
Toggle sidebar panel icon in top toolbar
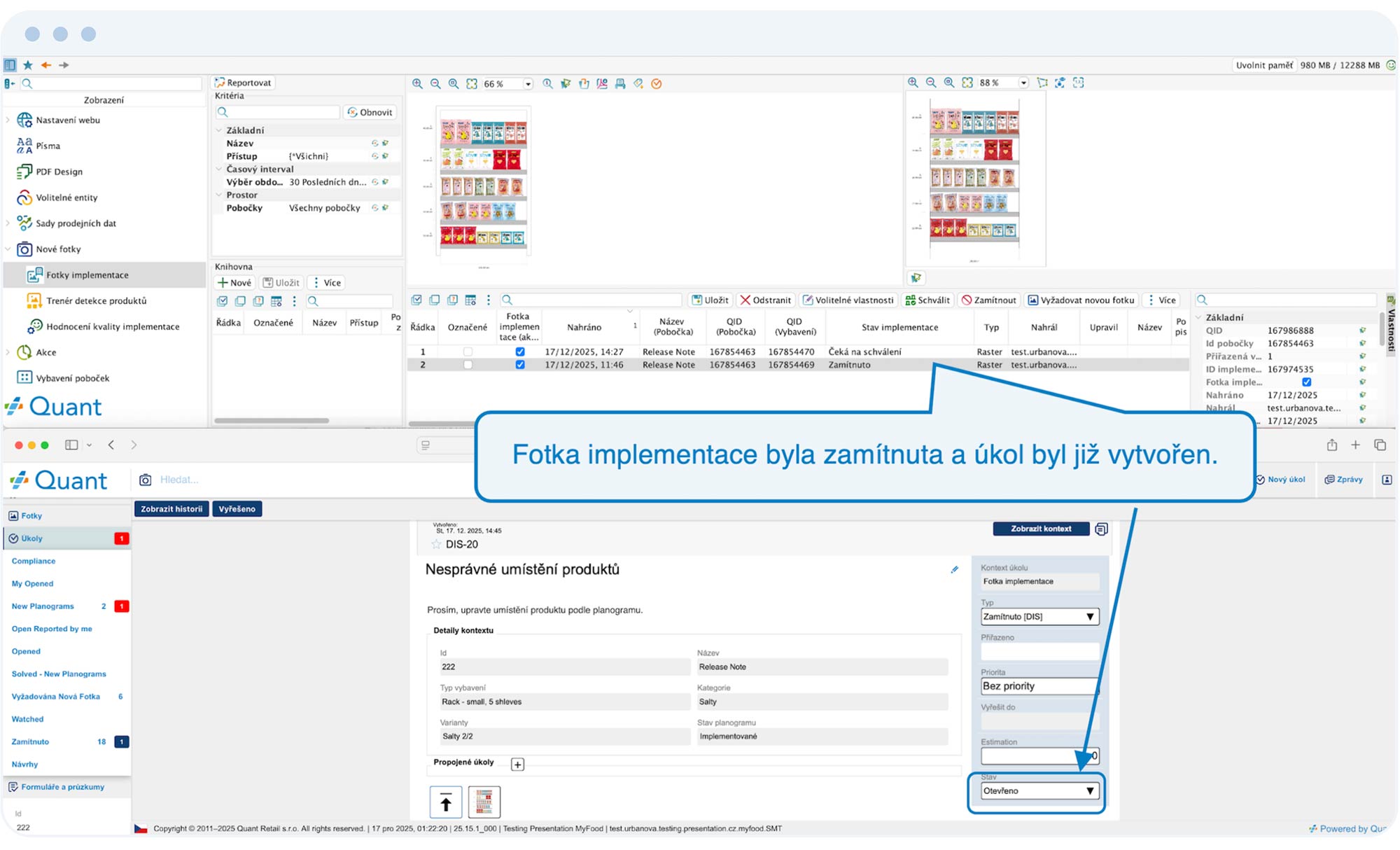click(10, 65)
